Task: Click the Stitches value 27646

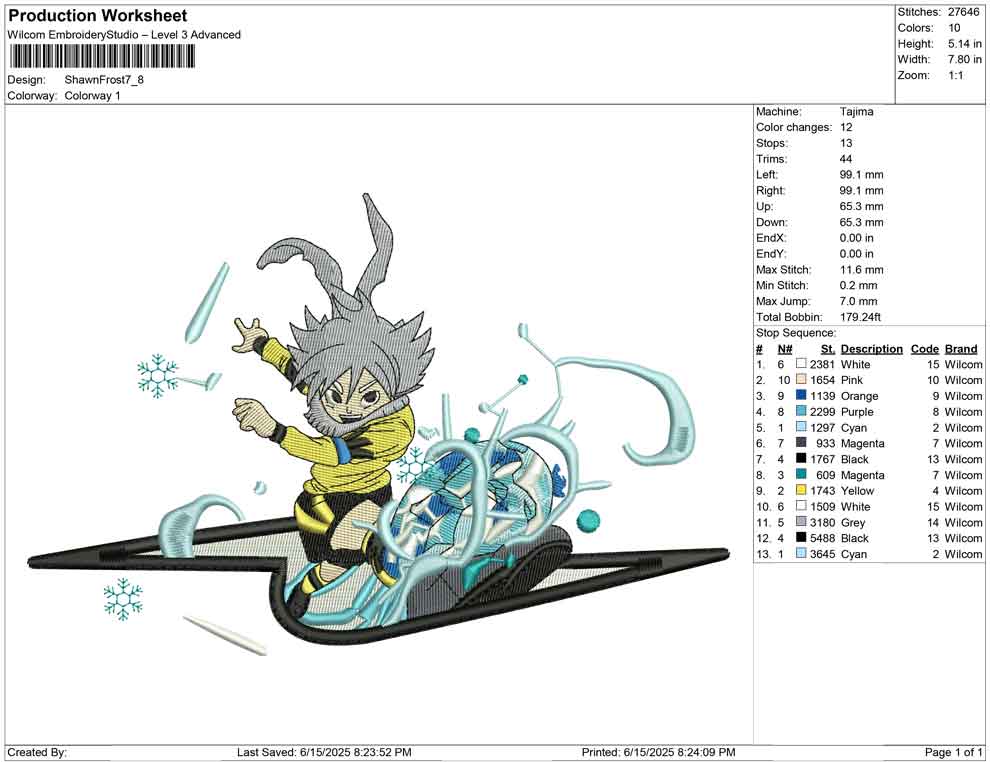Action: click(x=963, y=12)
